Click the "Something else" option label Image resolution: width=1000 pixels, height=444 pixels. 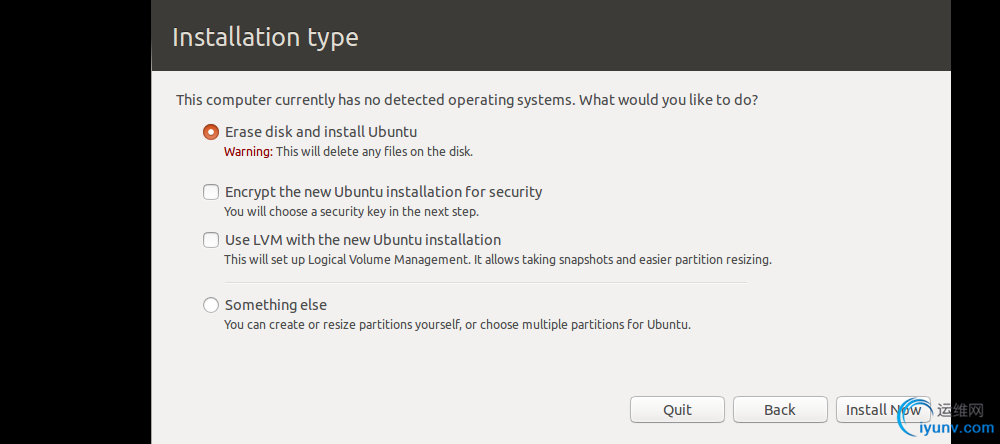(275, 305)
